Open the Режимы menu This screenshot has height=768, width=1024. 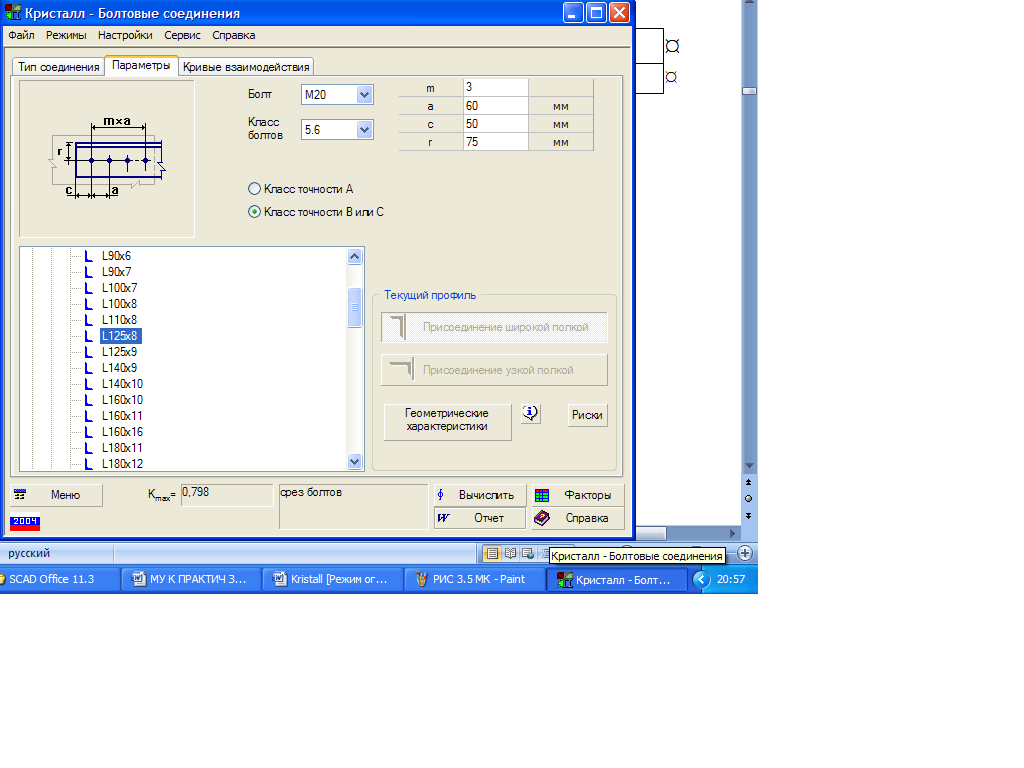click(66, 35)
